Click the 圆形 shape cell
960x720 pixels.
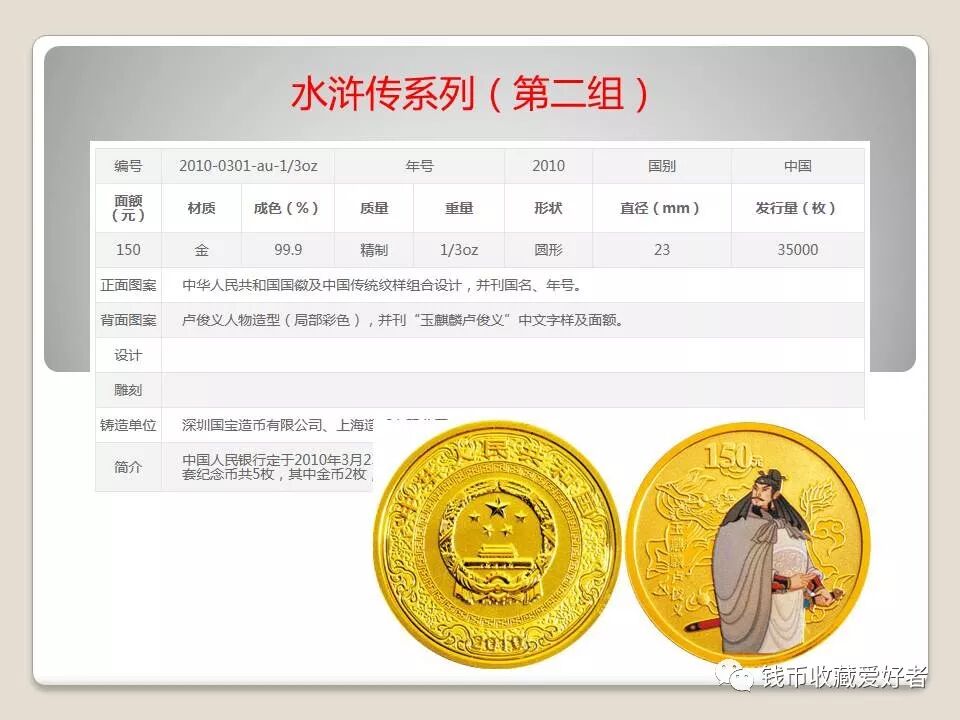549,250
